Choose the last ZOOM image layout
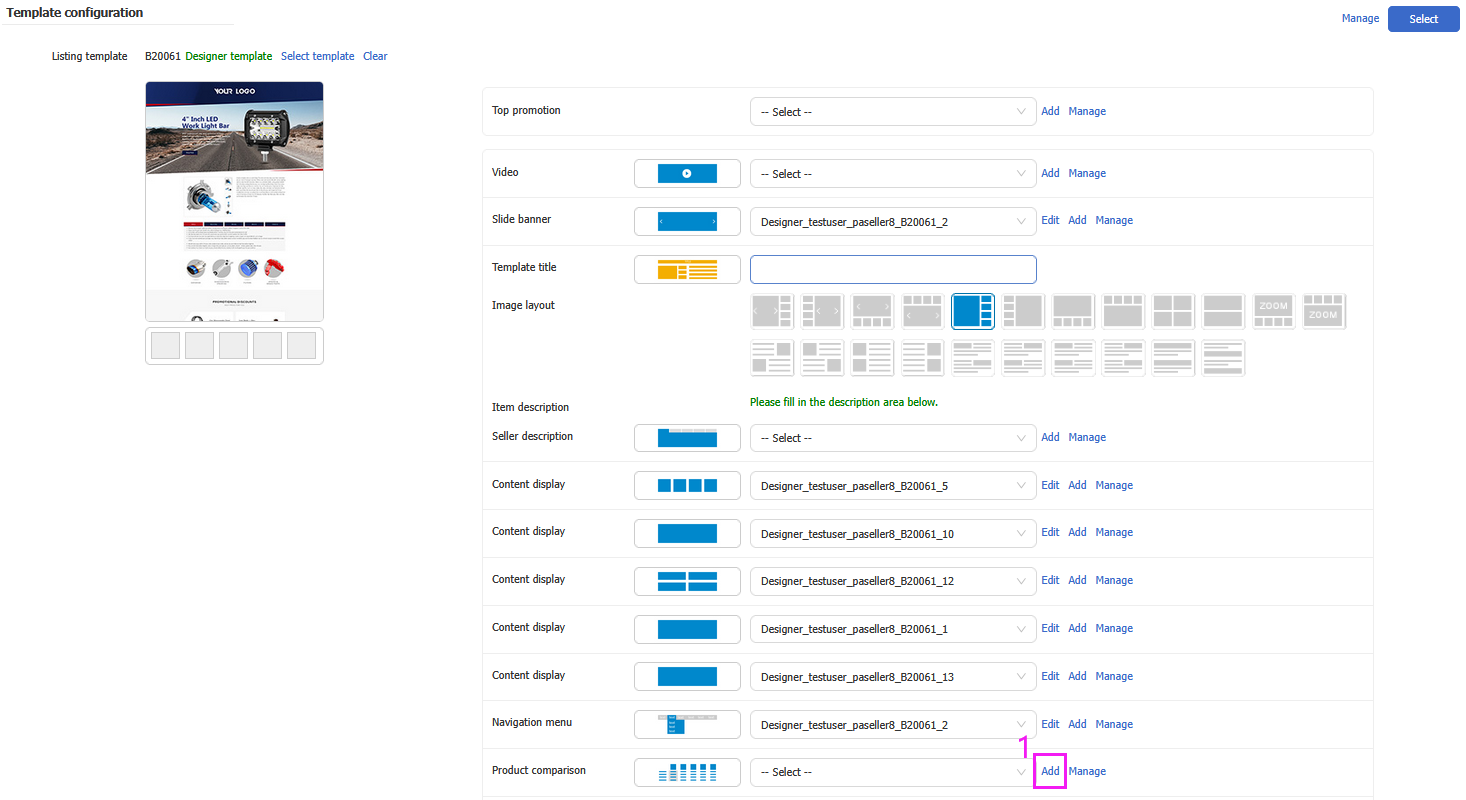1466x800 pixels. (1323, 311)
